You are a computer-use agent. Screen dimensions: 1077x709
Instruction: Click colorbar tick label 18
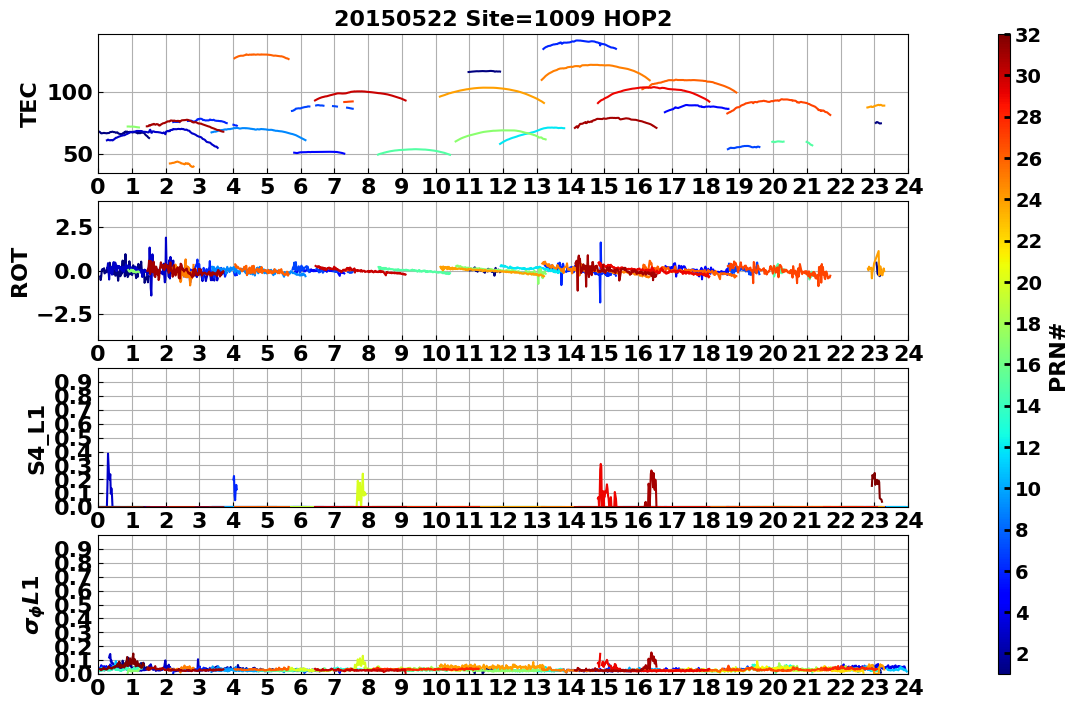coord(1028,324)
